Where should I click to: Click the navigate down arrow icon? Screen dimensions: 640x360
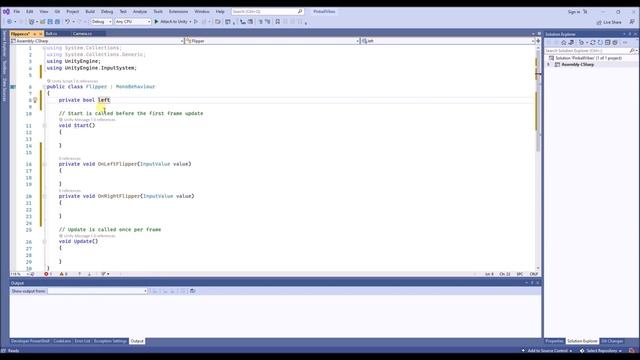89,274
